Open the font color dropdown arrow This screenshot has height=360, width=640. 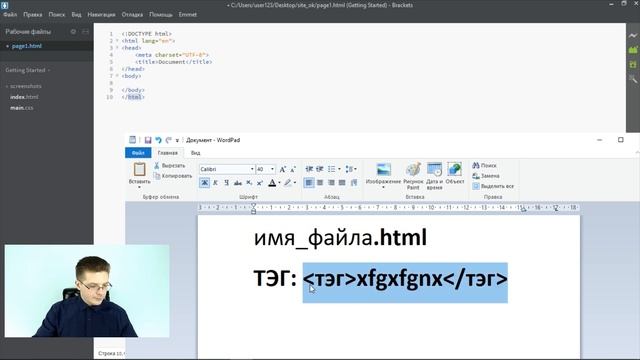(279, 183)
